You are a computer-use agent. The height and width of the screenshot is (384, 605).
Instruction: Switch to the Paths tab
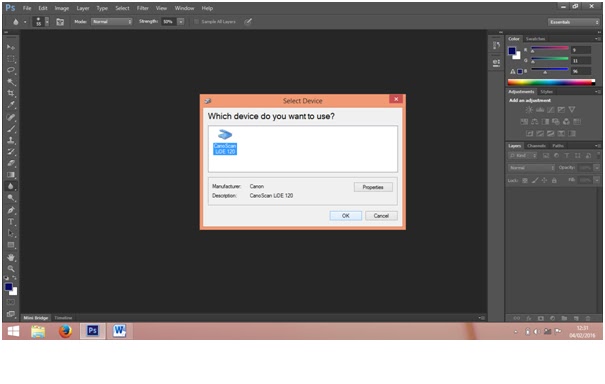coord(558,146)
